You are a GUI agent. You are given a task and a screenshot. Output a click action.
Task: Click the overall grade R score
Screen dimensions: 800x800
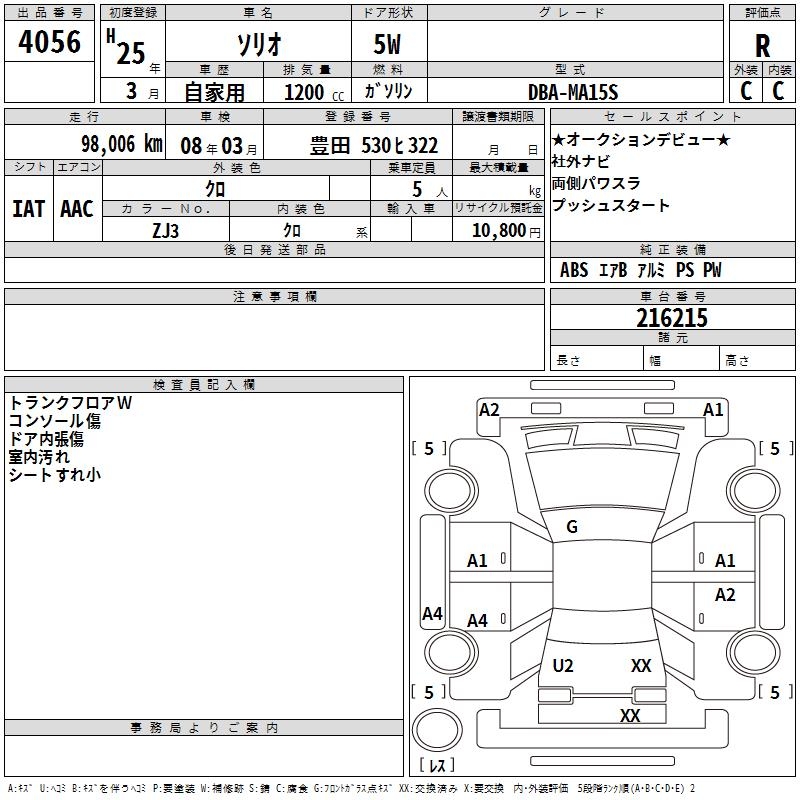pyautogui.click(x=763, y=46)
